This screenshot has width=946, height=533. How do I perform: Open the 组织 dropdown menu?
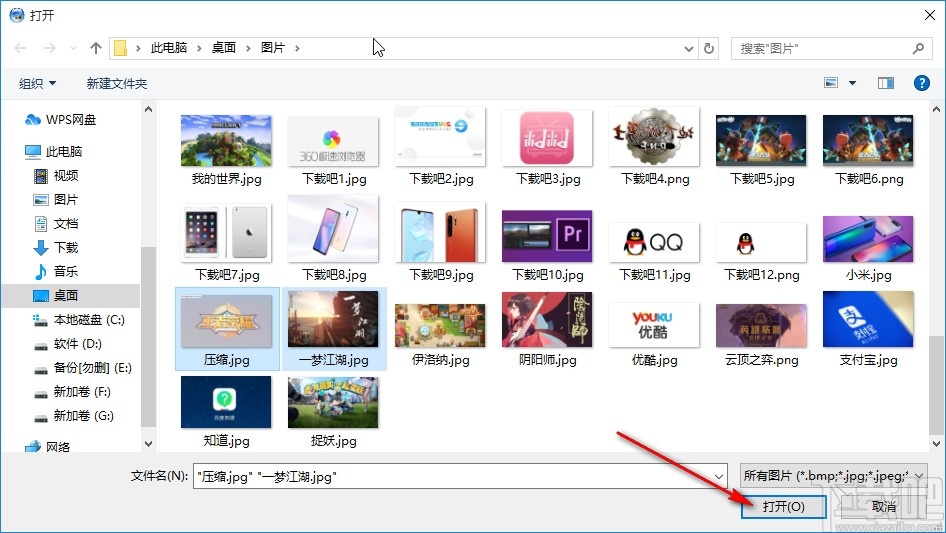(x=38, y=83)
